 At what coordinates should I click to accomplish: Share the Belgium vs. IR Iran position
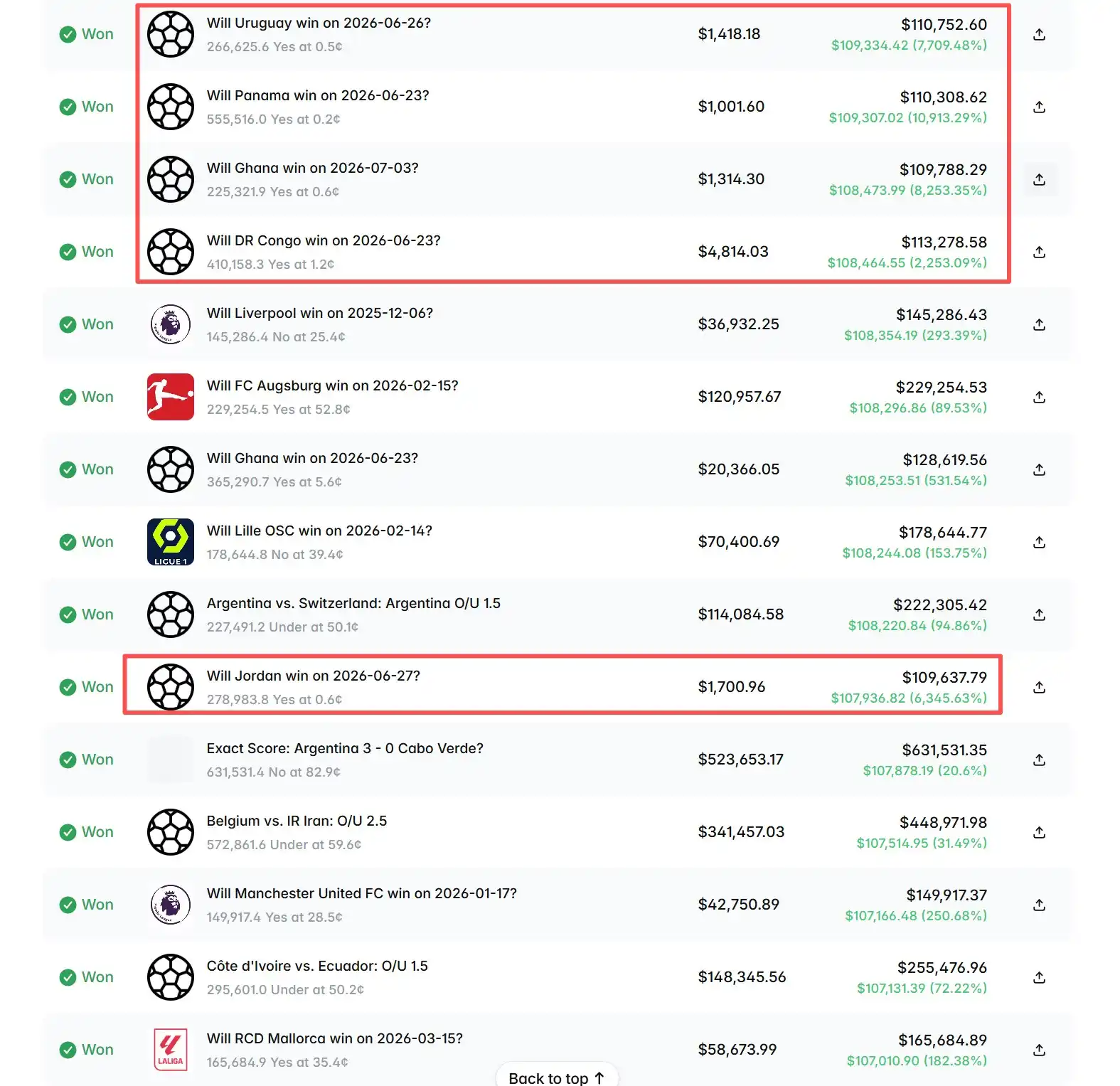click(1039, 832)
